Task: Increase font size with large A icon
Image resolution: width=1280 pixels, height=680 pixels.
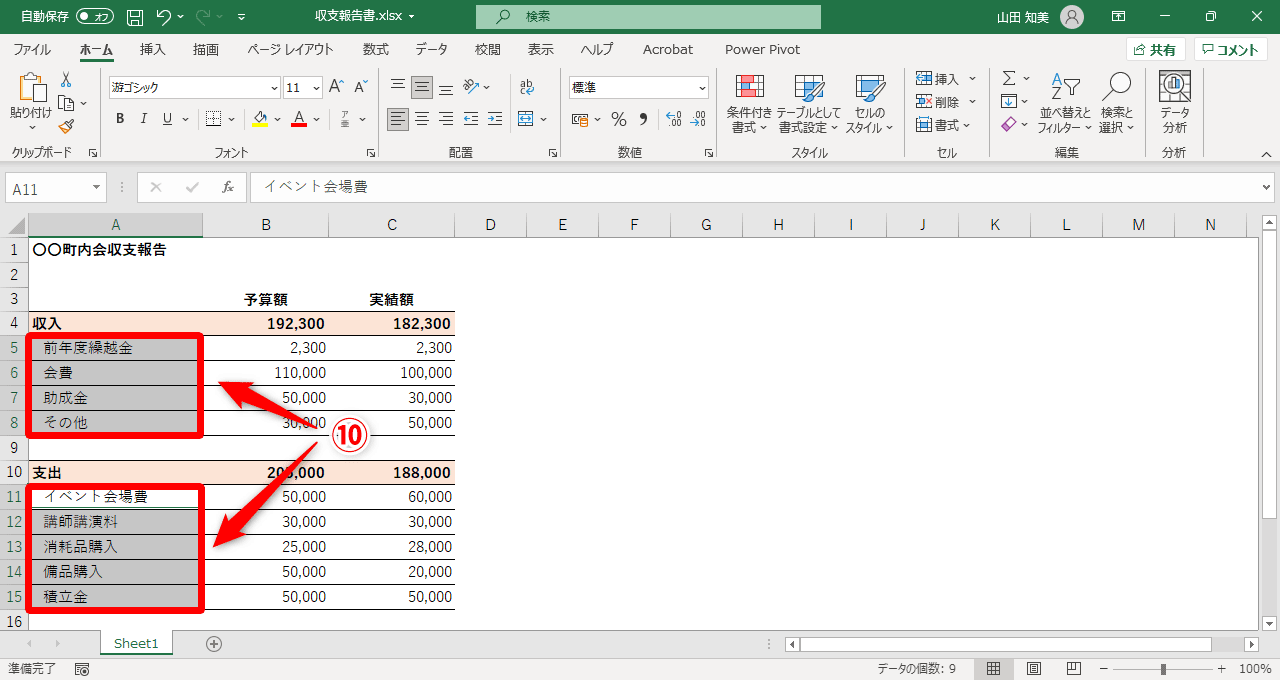Action: pos(337,87)
